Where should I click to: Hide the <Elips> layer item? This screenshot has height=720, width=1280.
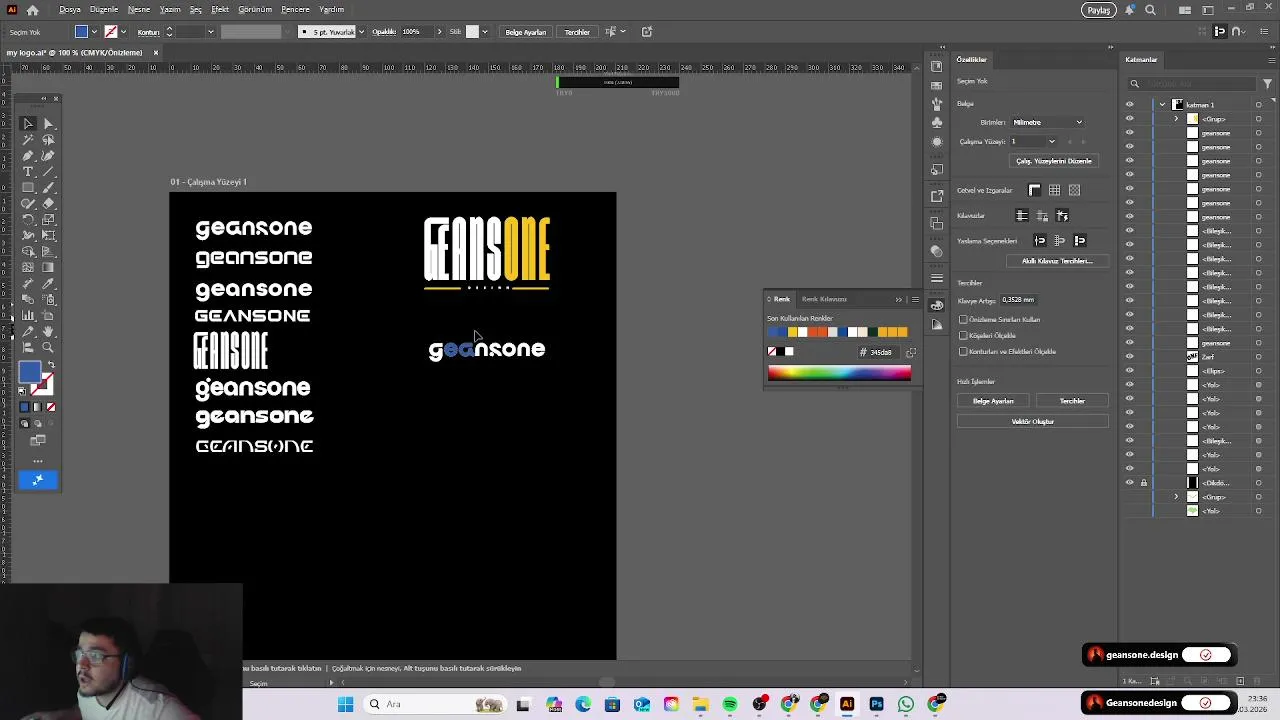coord(1130,371)
